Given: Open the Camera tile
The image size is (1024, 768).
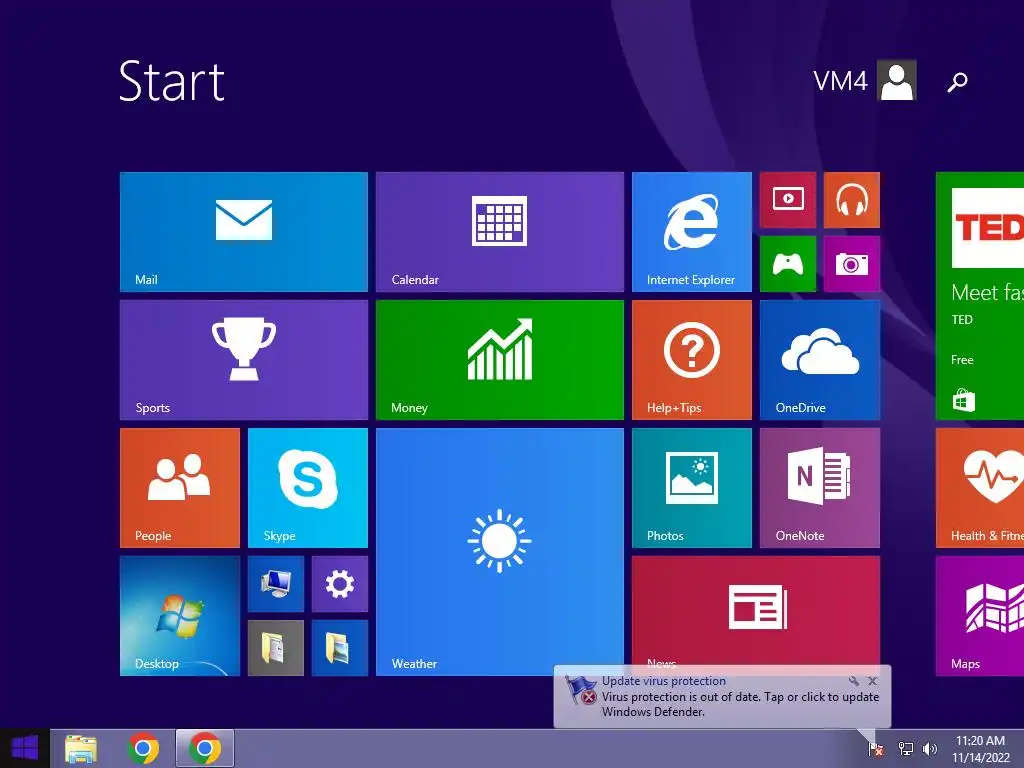Looking at the screenshot, I should [x=852, y=264].
